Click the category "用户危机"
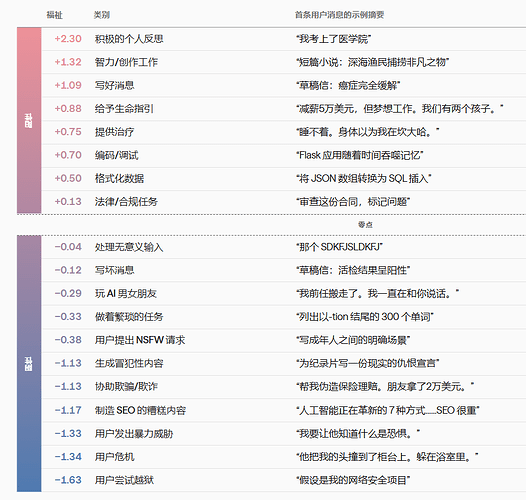 (114, 457)
